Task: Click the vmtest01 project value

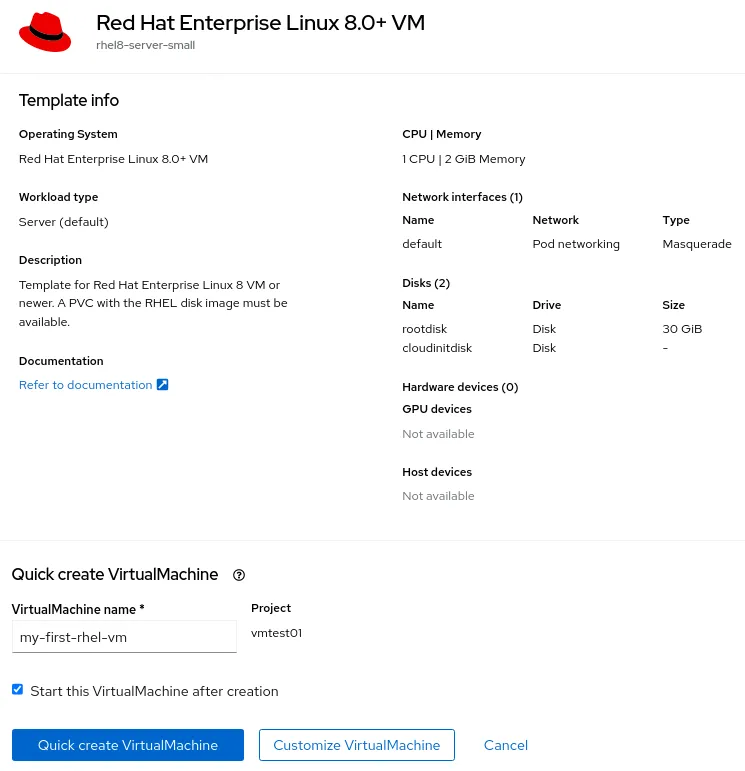Action: pyautogui.click(x=276, y=633)
